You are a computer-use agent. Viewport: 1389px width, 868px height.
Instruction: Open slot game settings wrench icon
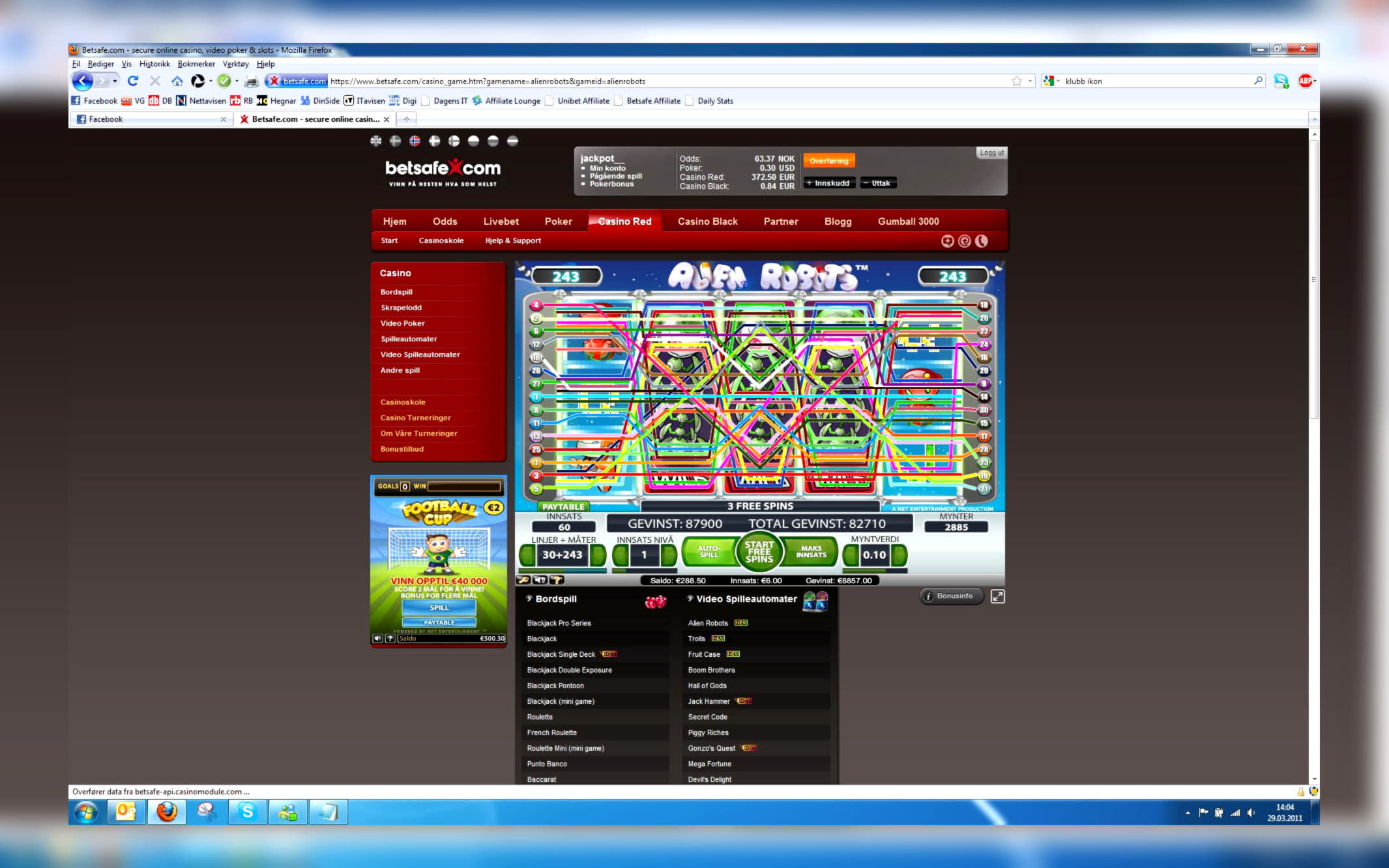pos(523,580)
